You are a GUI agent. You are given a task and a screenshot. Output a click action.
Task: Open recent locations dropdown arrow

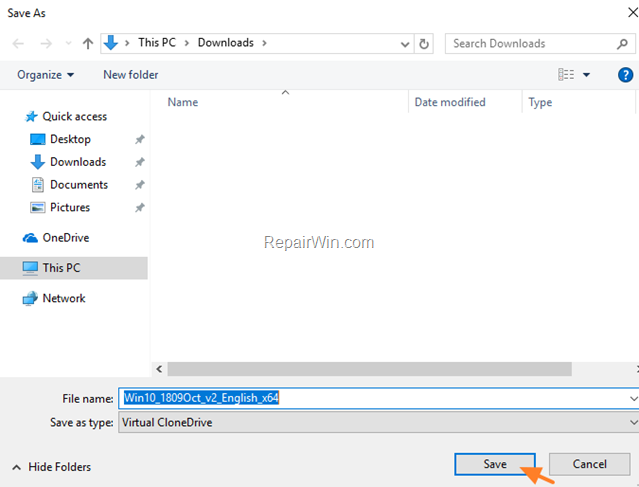68,43
